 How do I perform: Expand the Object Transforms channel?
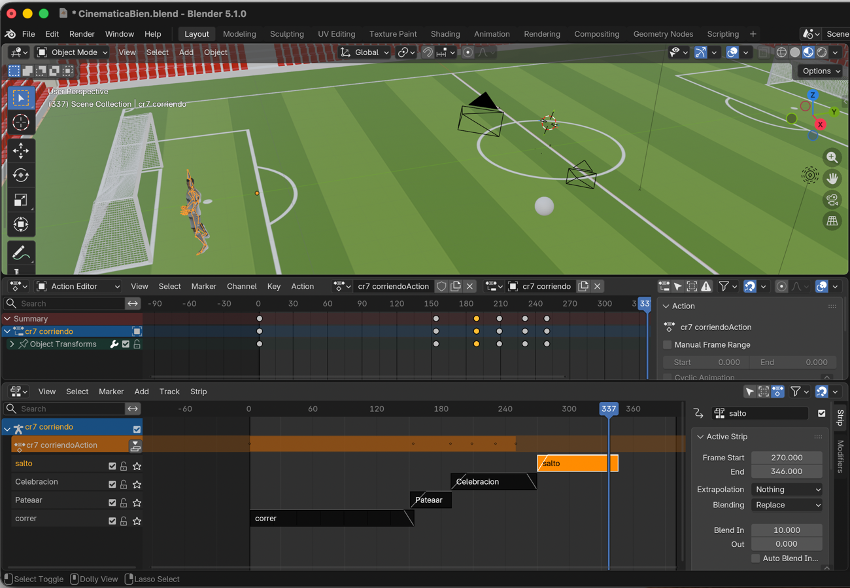pos(12,345)
